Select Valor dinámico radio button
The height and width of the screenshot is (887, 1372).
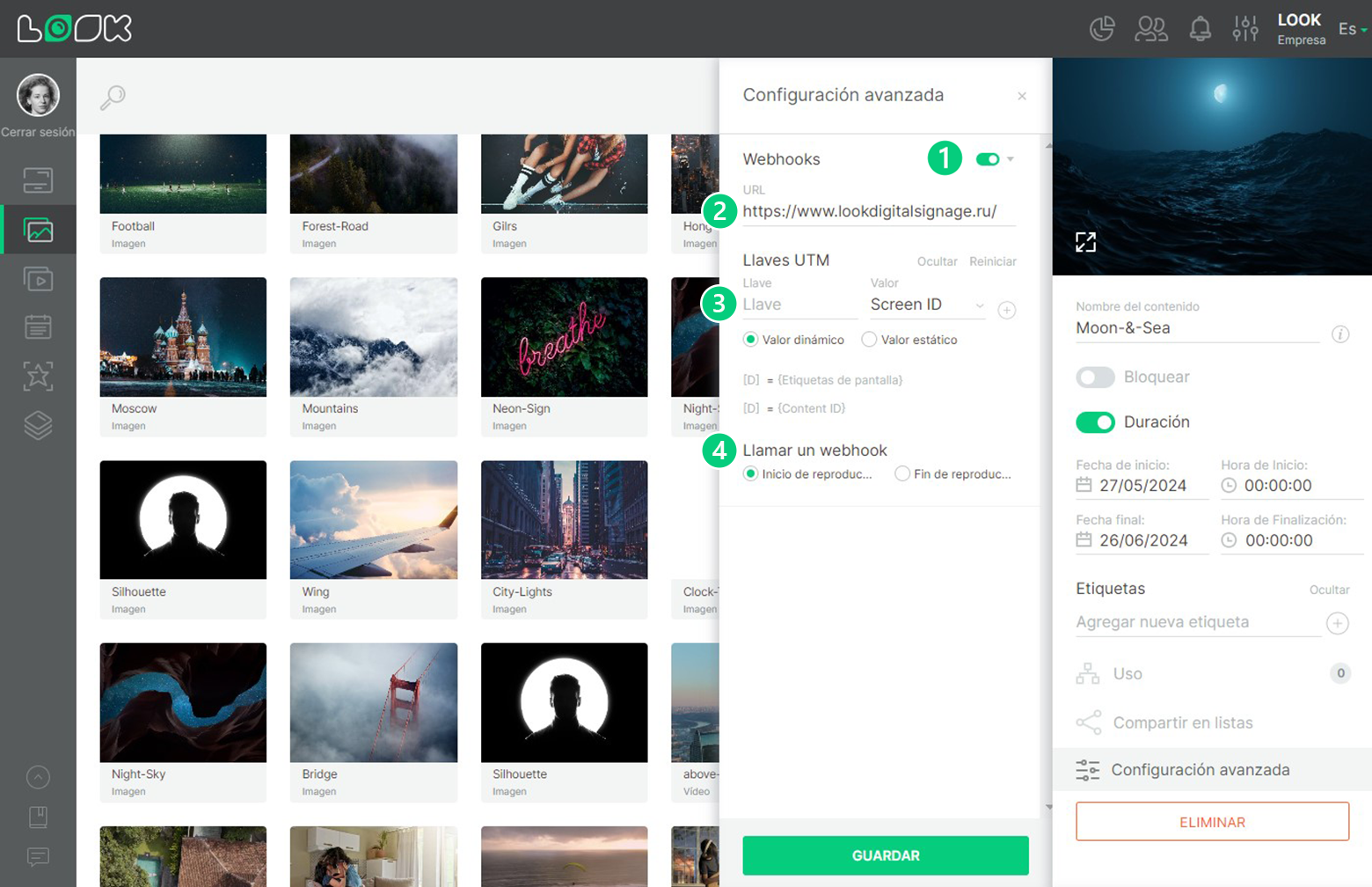(750, 340)
